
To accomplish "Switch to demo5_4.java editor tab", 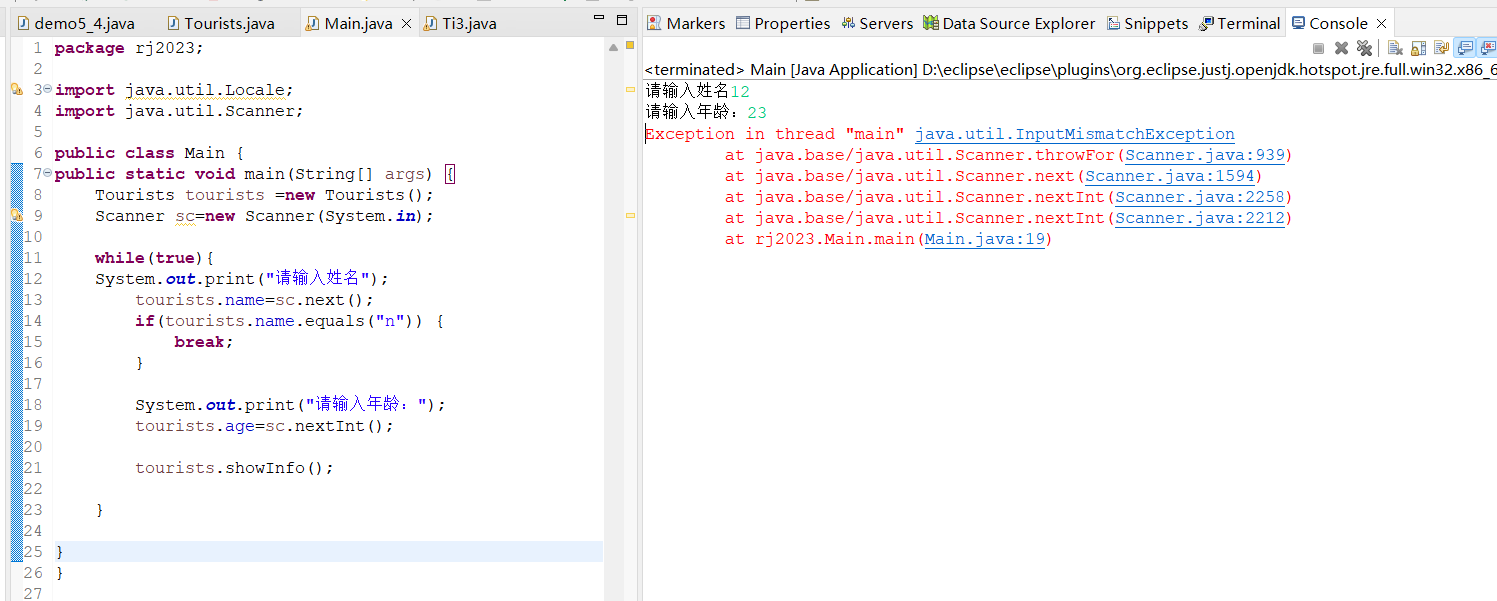I will [x=76, y=23].
